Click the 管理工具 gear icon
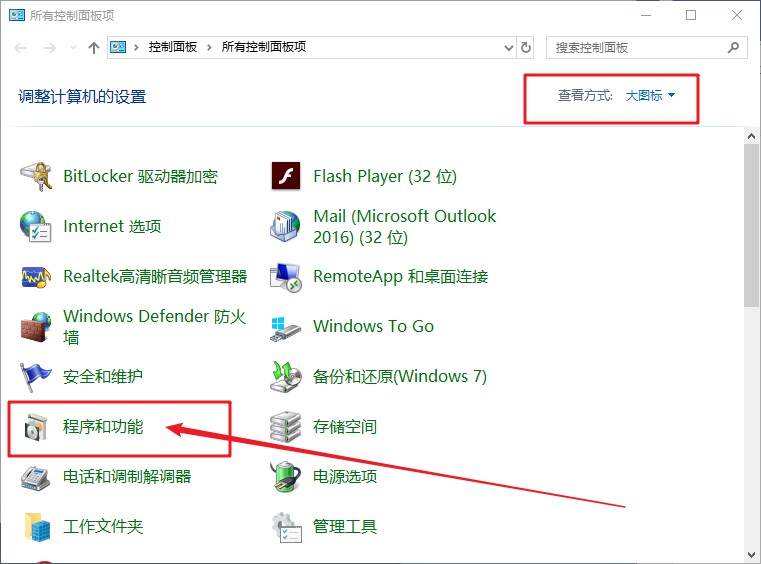 (x=287, y=527)
